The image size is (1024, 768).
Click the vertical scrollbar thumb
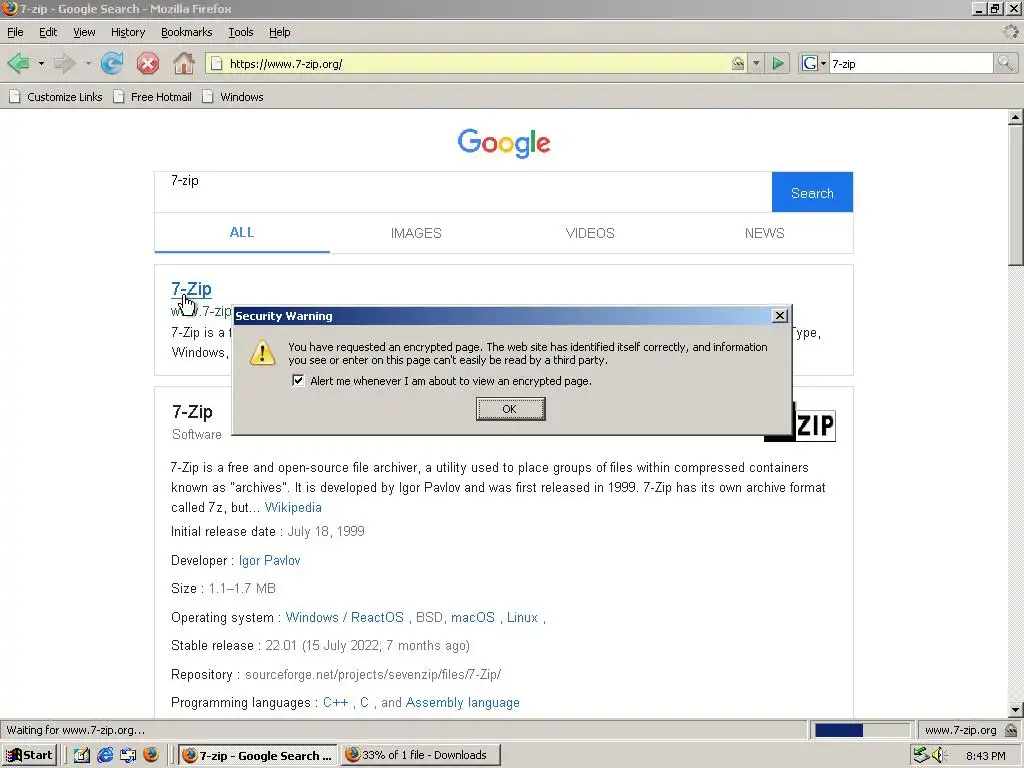pos(1016,195)
